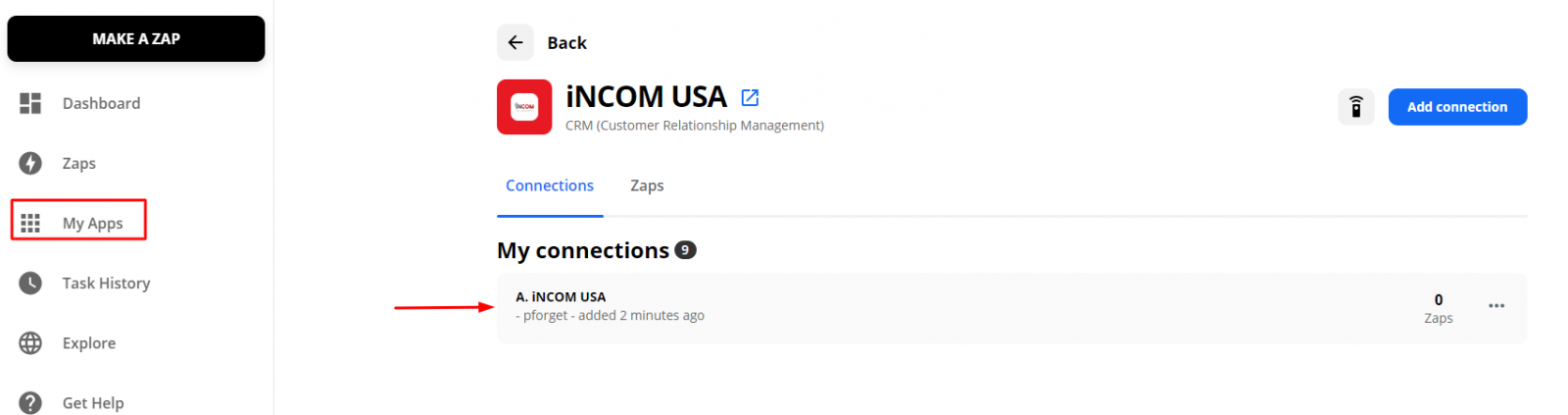Click the Explore globe icon
The width and height of the screenshot is (1568, 415).
tap(30, 343)
